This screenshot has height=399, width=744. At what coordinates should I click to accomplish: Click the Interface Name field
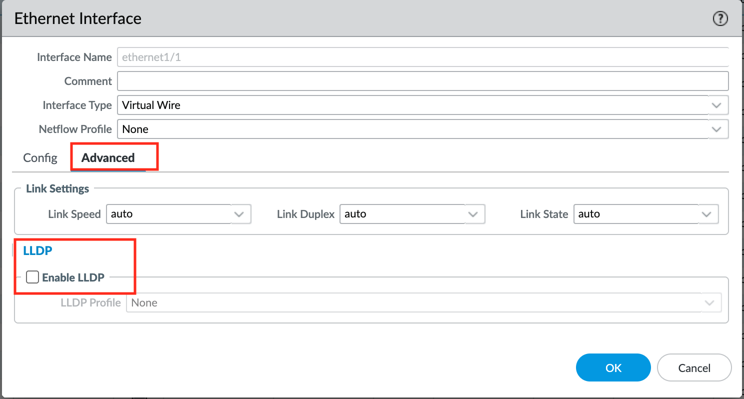pos(423,57)
